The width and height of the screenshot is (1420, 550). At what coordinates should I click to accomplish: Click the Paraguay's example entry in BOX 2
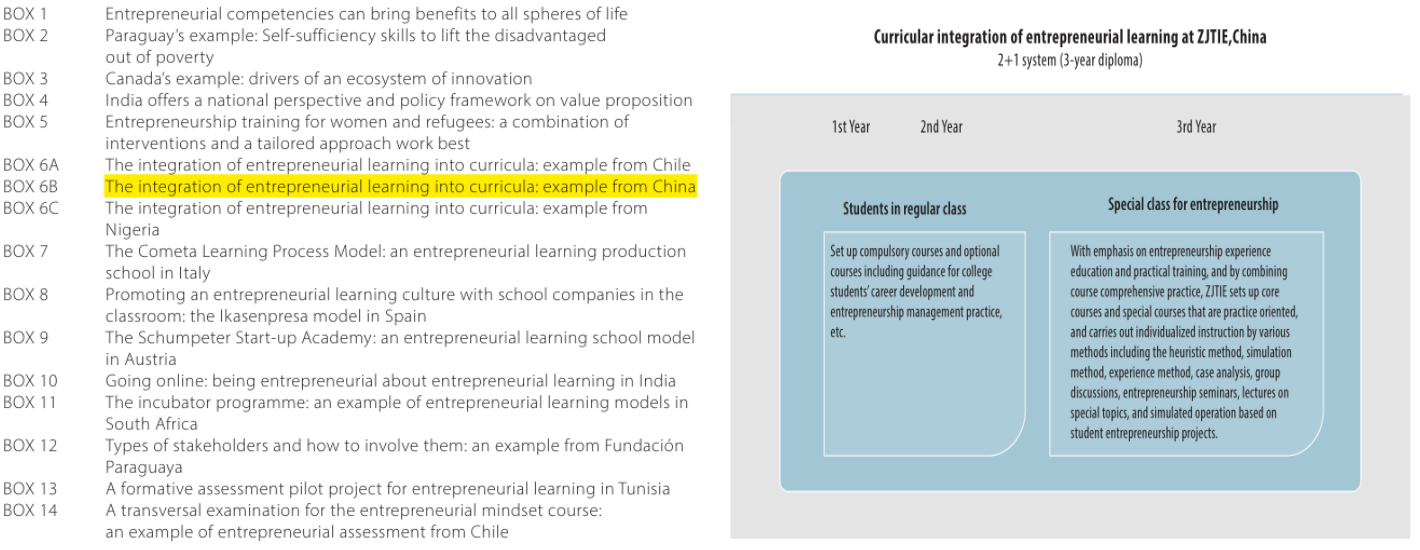click(355, 35)
